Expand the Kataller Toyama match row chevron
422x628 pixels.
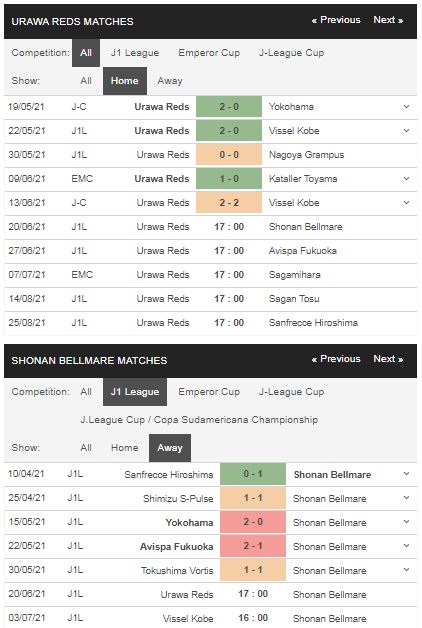(406, 179)
